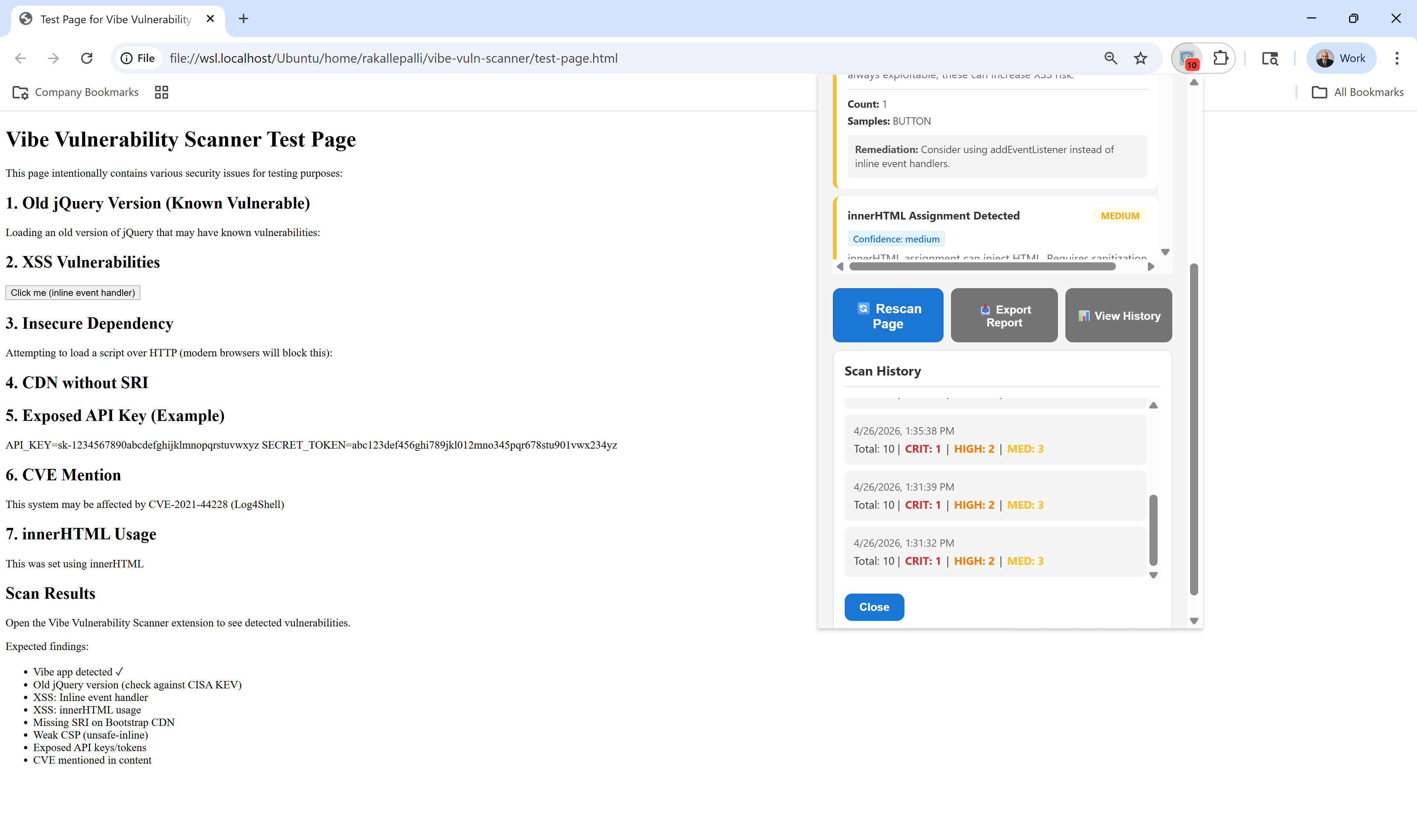Minimize the browser window
Viewport: 1417px width, 840px height.
[1311, 19]
